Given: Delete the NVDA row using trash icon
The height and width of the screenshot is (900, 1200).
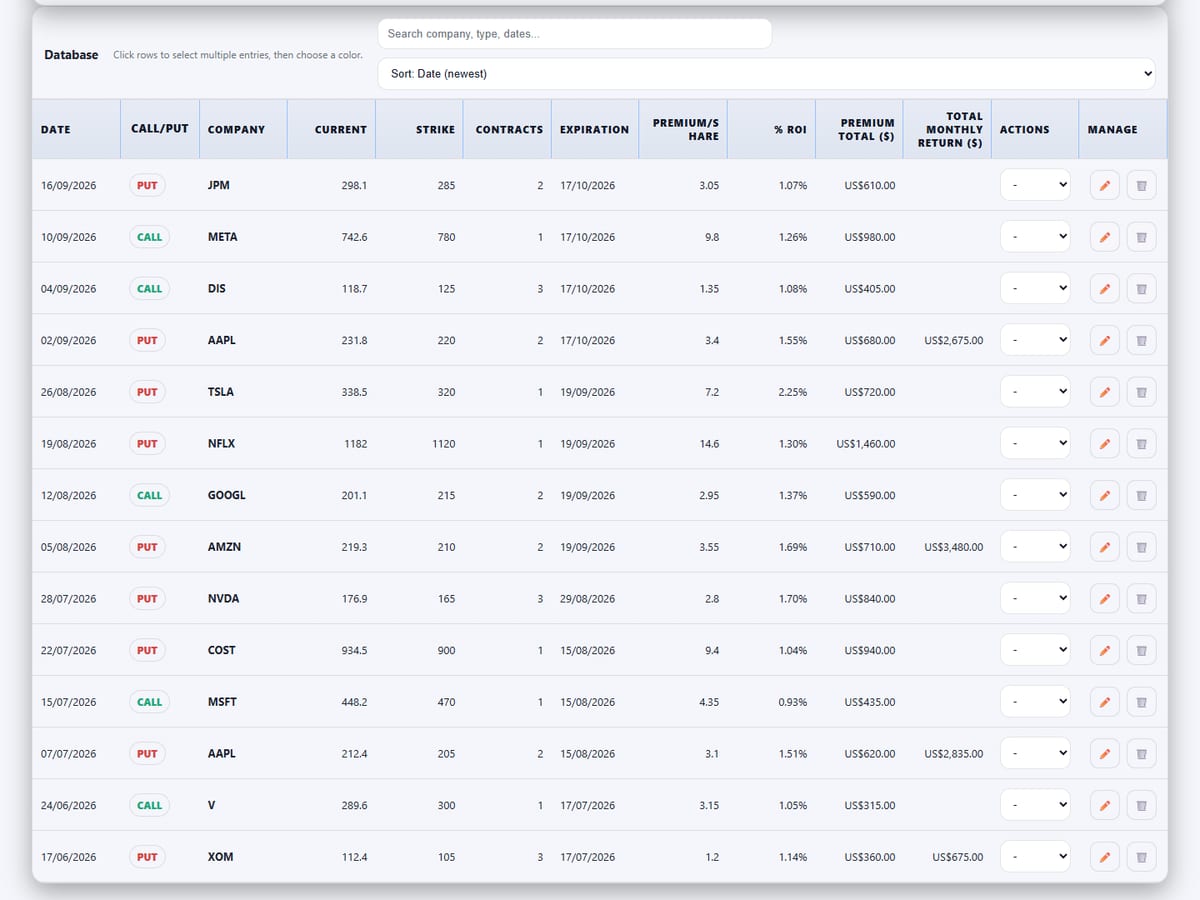Looking at the screenshot, I should (1141, 599).
